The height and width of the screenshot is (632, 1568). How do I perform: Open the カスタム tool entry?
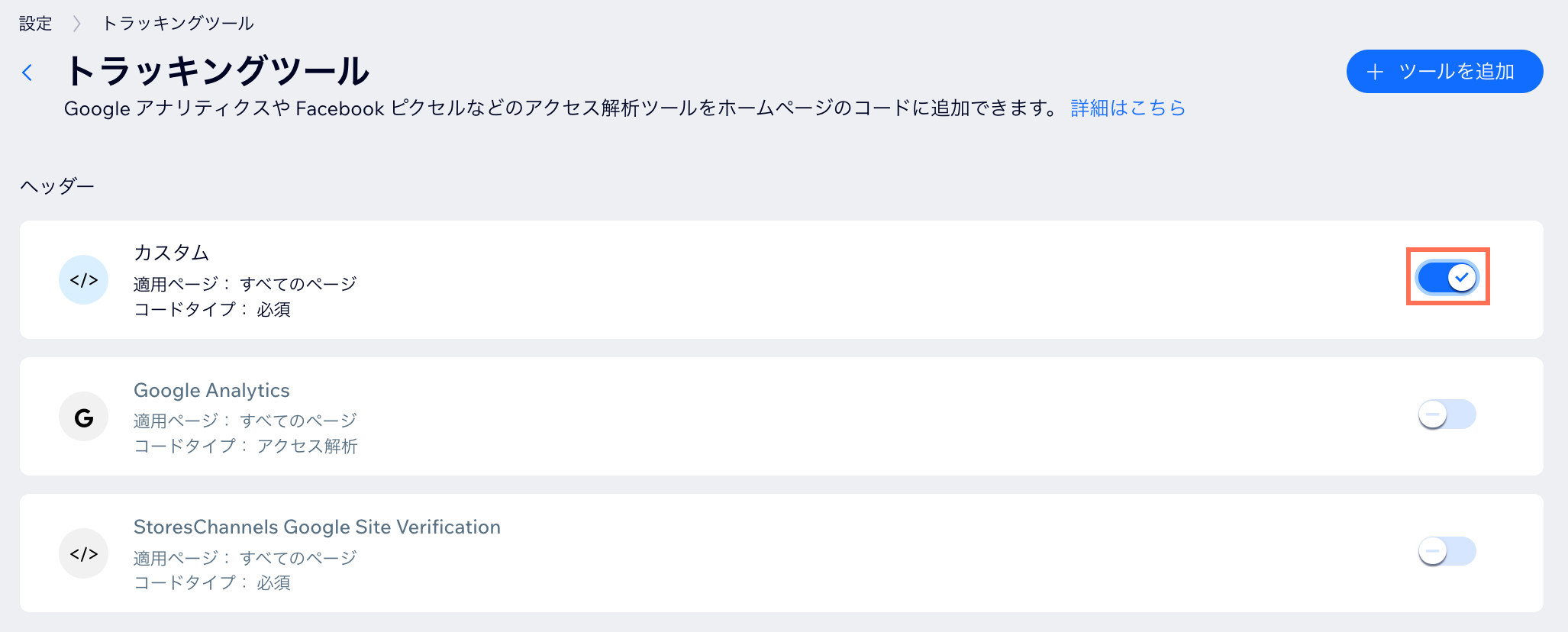pyautogui.click(x=172, y=253)
